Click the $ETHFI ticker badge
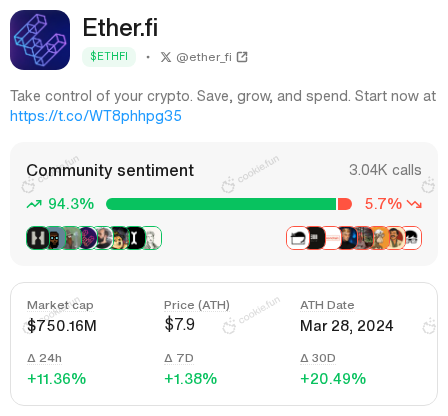The image size is (448, 416). [x=109, y=57]
